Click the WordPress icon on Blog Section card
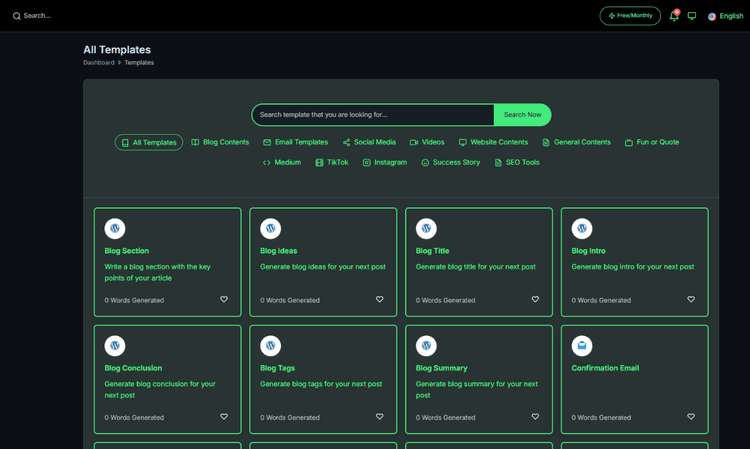Viewport: 750px width, 449px height. (115, 229)
